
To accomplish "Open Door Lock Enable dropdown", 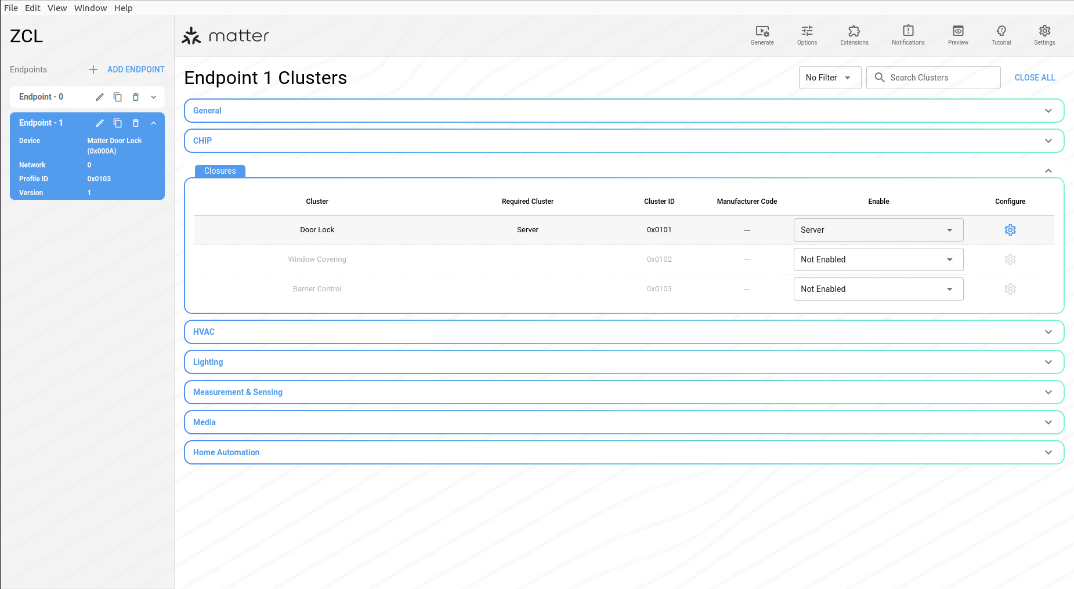I will 878,230.
